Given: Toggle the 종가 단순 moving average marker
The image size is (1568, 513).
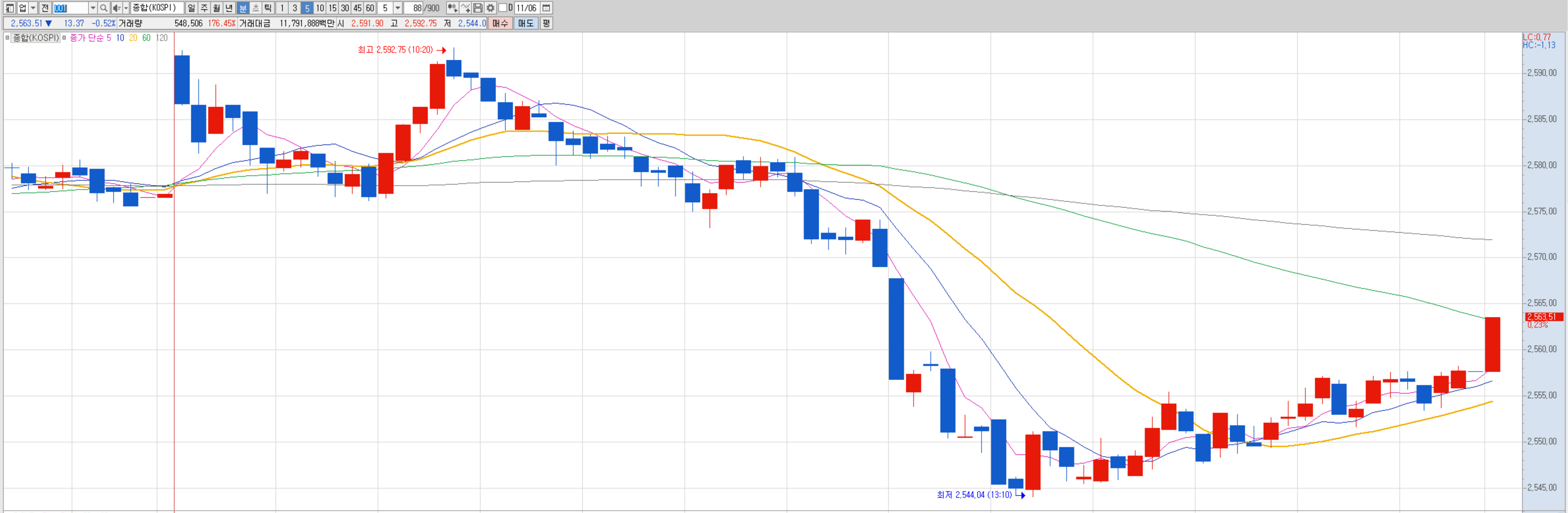Looking at the screenshot, I should pos(65,38).
